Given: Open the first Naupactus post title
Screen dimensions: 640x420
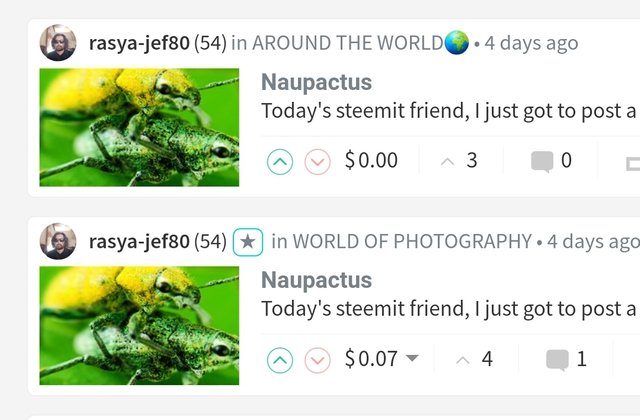Looking at the screenshot, I should coord(317,82).
